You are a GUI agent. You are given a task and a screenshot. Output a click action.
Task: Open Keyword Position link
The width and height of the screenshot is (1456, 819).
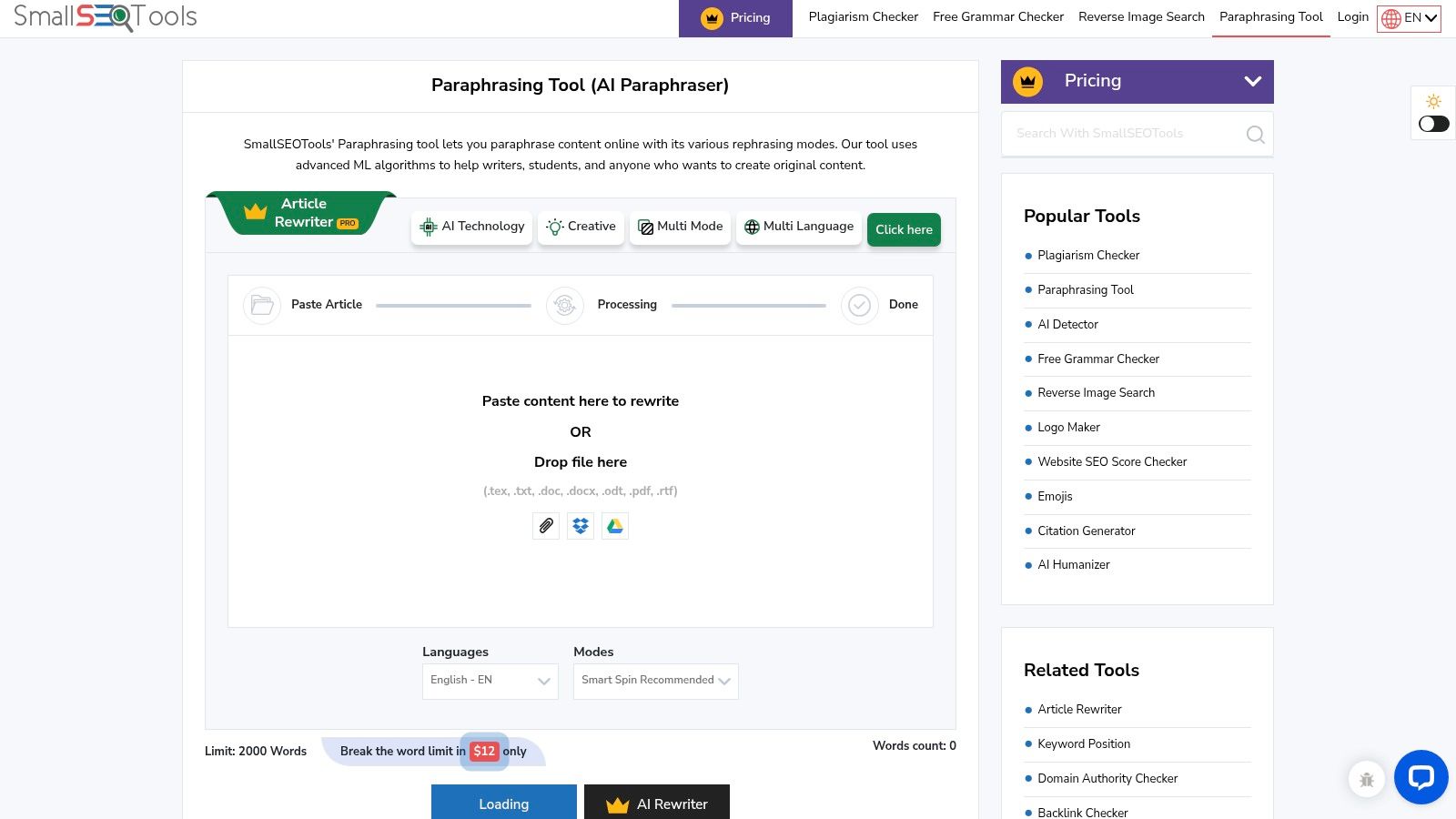1084,744
